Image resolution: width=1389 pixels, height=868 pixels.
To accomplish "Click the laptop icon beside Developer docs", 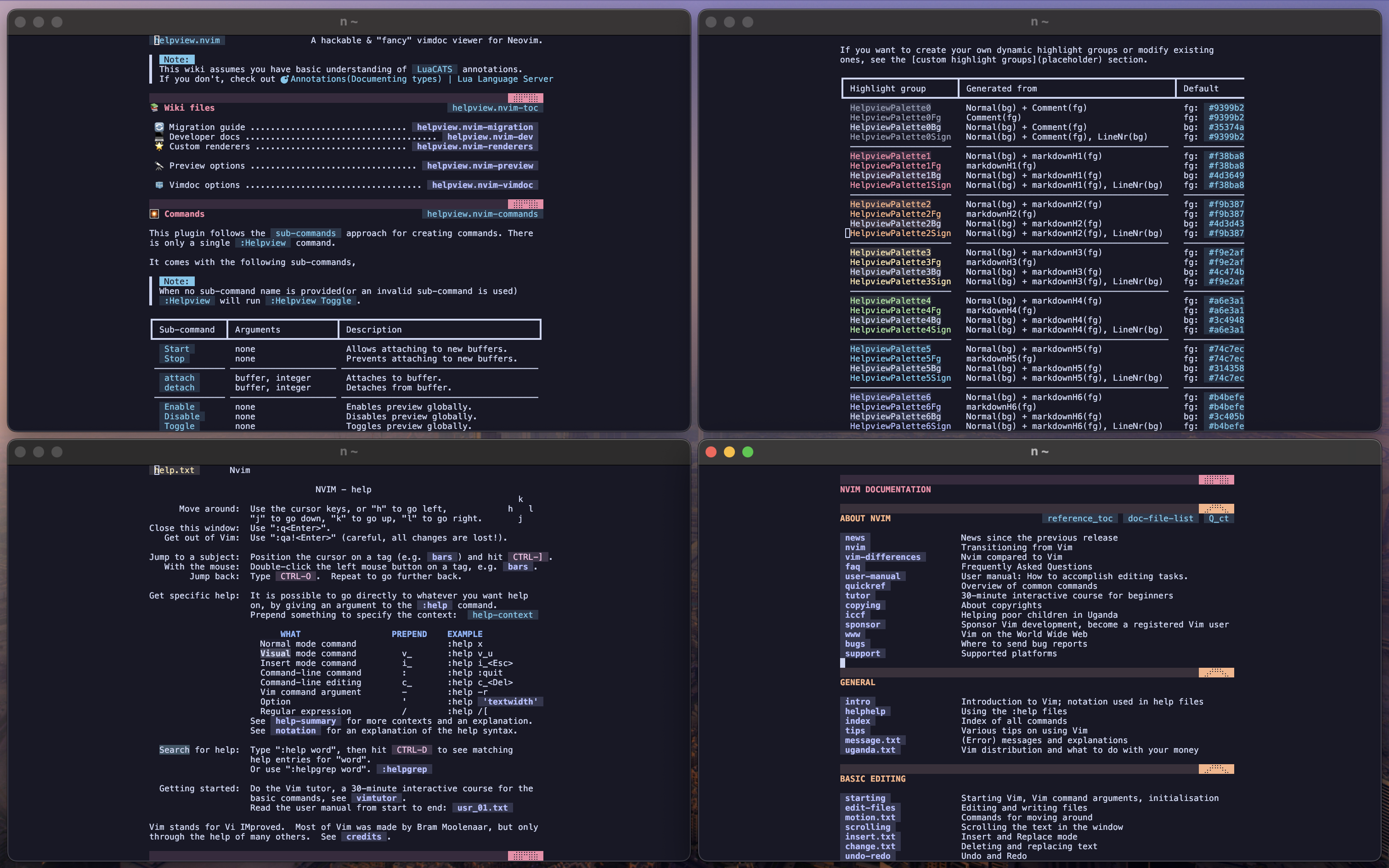I will [159, 137].
